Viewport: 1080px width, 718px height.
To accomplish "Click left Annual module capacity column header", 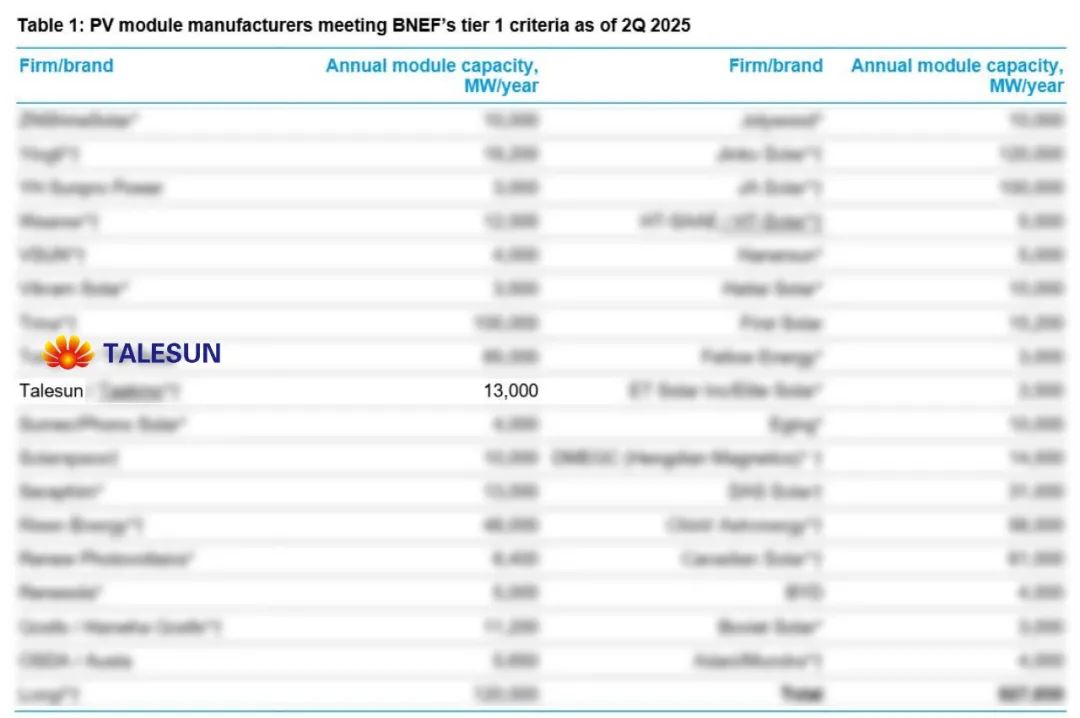I will 432,76.
